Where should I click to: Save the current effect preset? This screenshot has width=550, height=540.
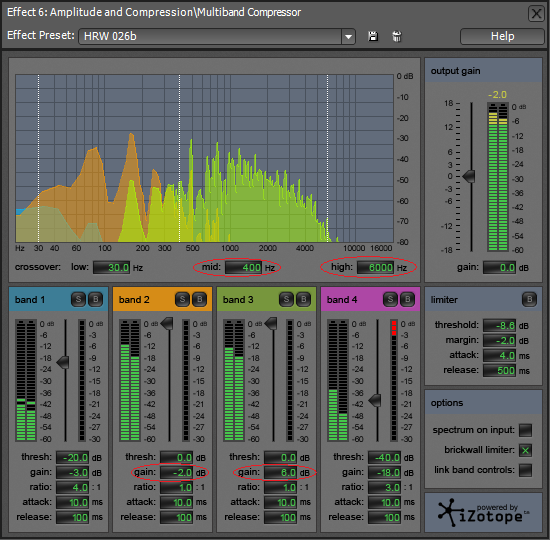tap(373, 36)
